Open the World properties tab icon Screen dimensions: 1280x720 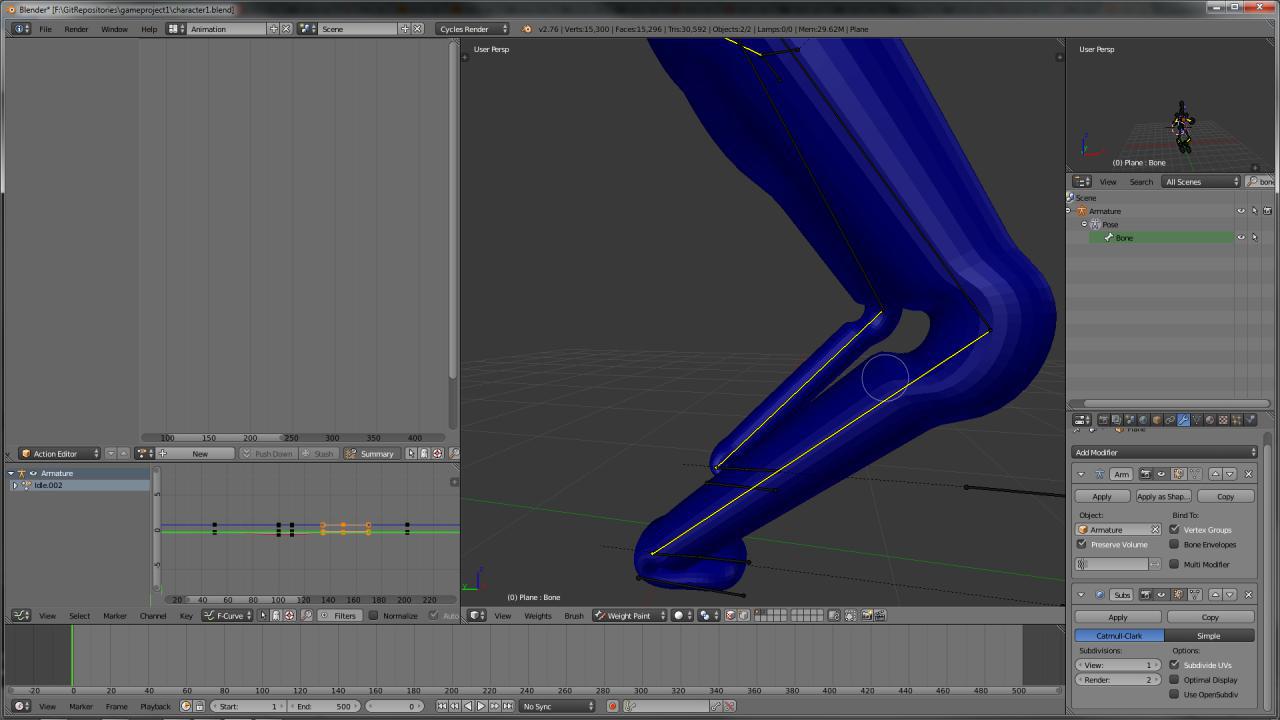1143,420
